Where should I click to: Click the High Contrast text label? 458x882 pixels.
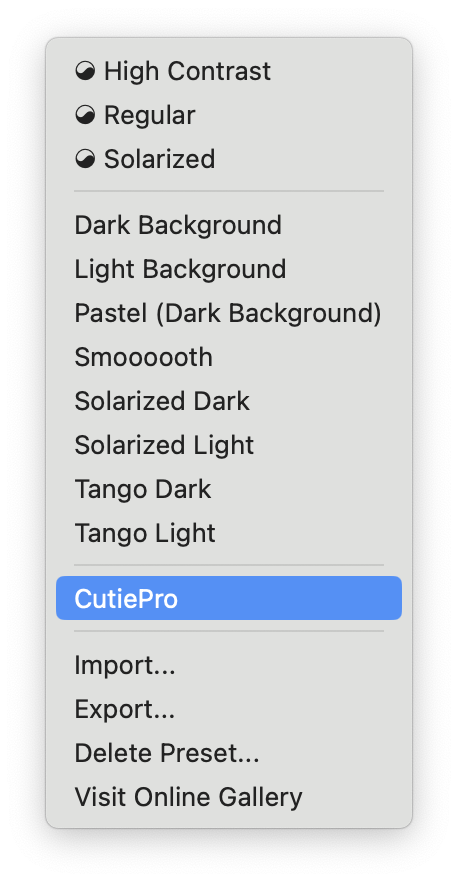pyautogui.click(x=187, y=71)
